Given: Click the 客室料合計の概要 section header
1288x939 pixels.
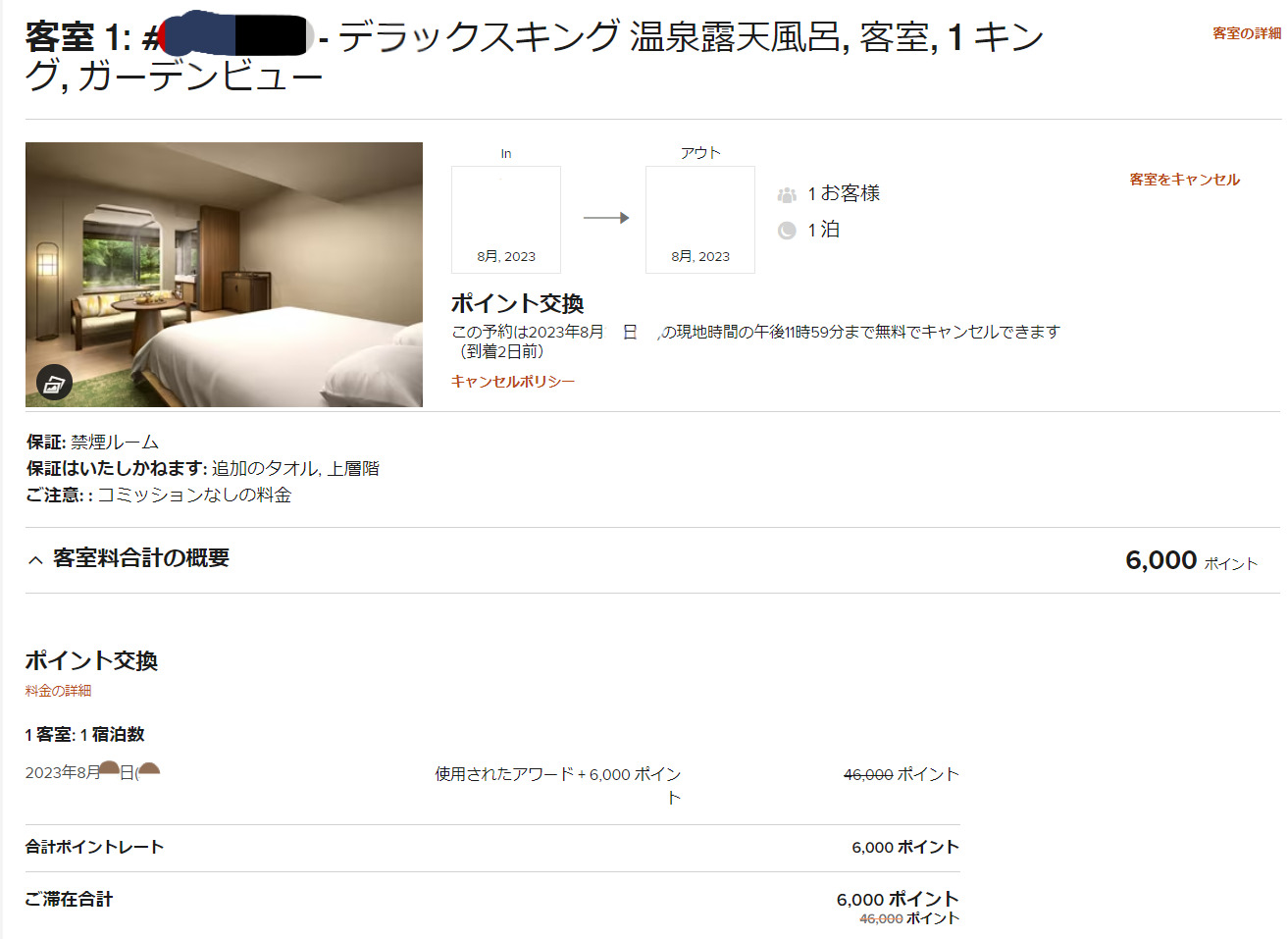Looking at the screenshot, I should (x=141, y=558).
